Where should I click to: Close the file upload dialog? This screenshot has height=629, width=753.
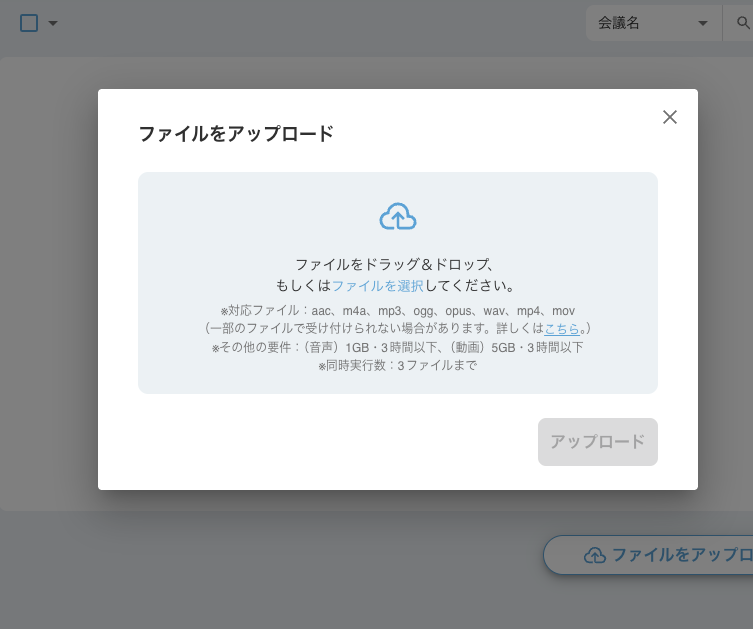click(x=669, y=117)
